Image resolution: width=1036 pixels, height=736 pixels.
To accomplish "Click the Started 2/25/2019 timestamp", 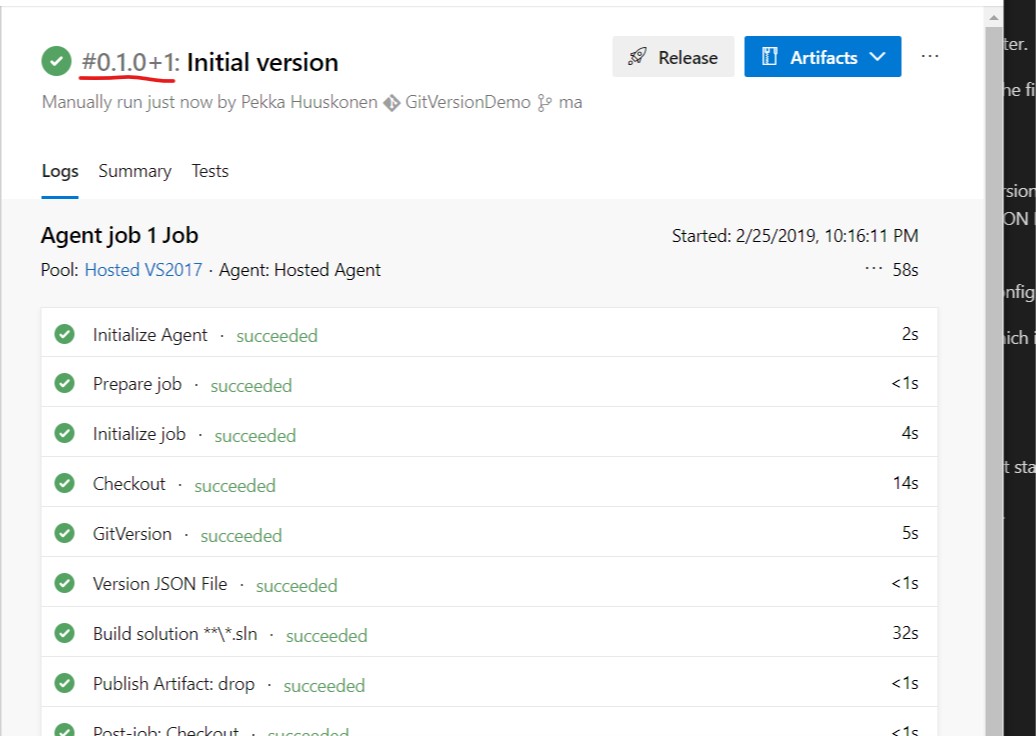I will 795,236.
